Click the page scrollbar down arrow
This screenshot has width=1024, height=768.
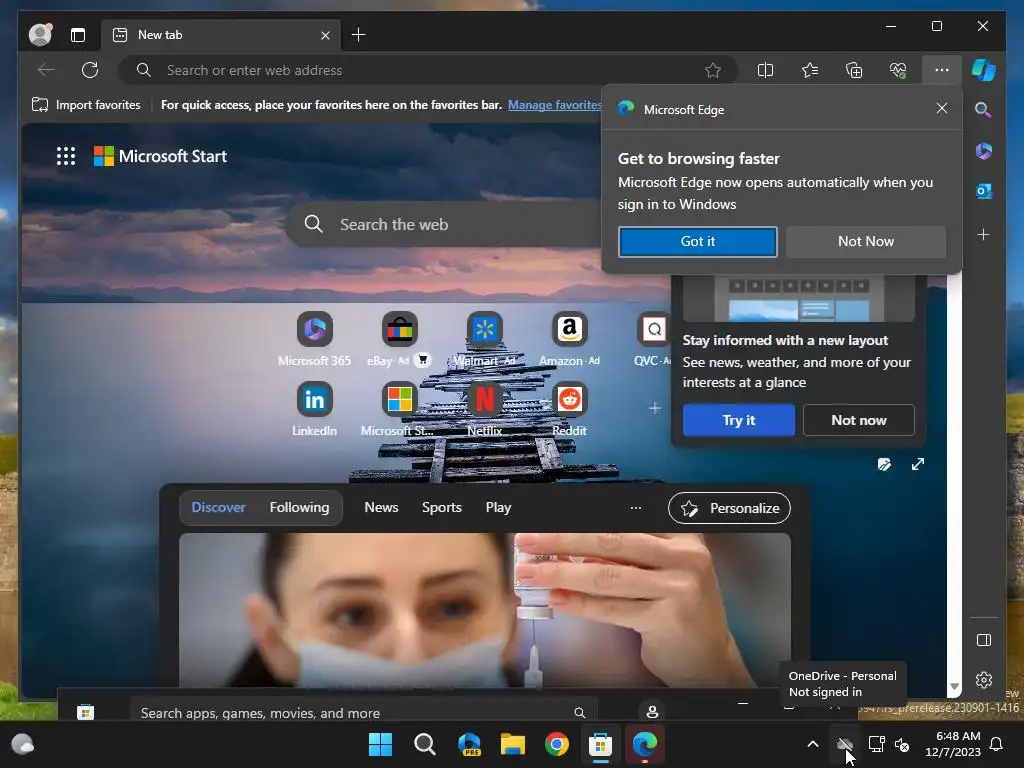coord(954,686)
